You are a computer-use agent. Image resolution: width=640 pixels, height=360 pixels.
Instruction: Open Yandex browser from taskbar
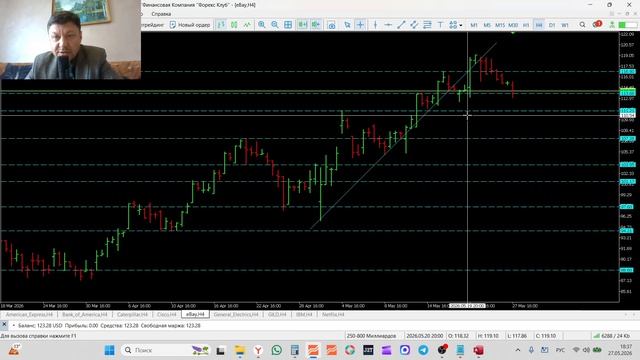[x=258, y=350]
